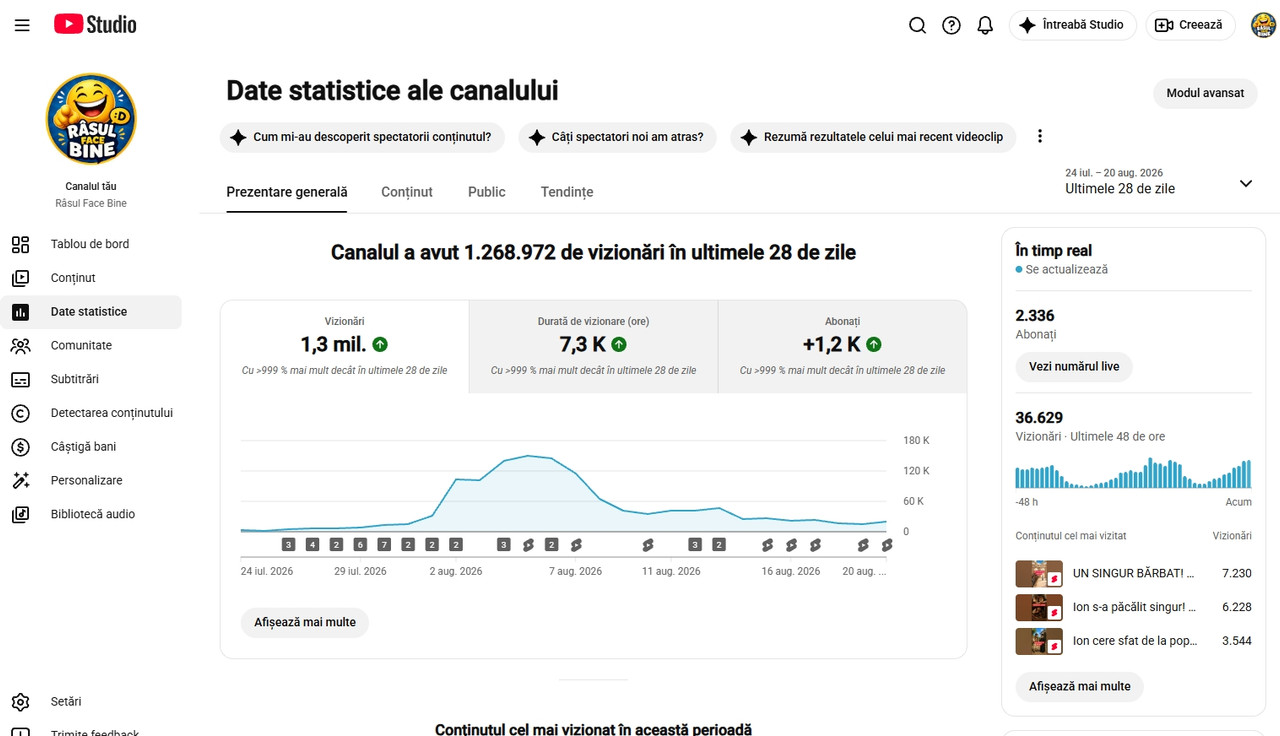This screenshot has width=1280, height=736.
Task: Click Afișează mai multe below the views chart
Action: point(305,622)
